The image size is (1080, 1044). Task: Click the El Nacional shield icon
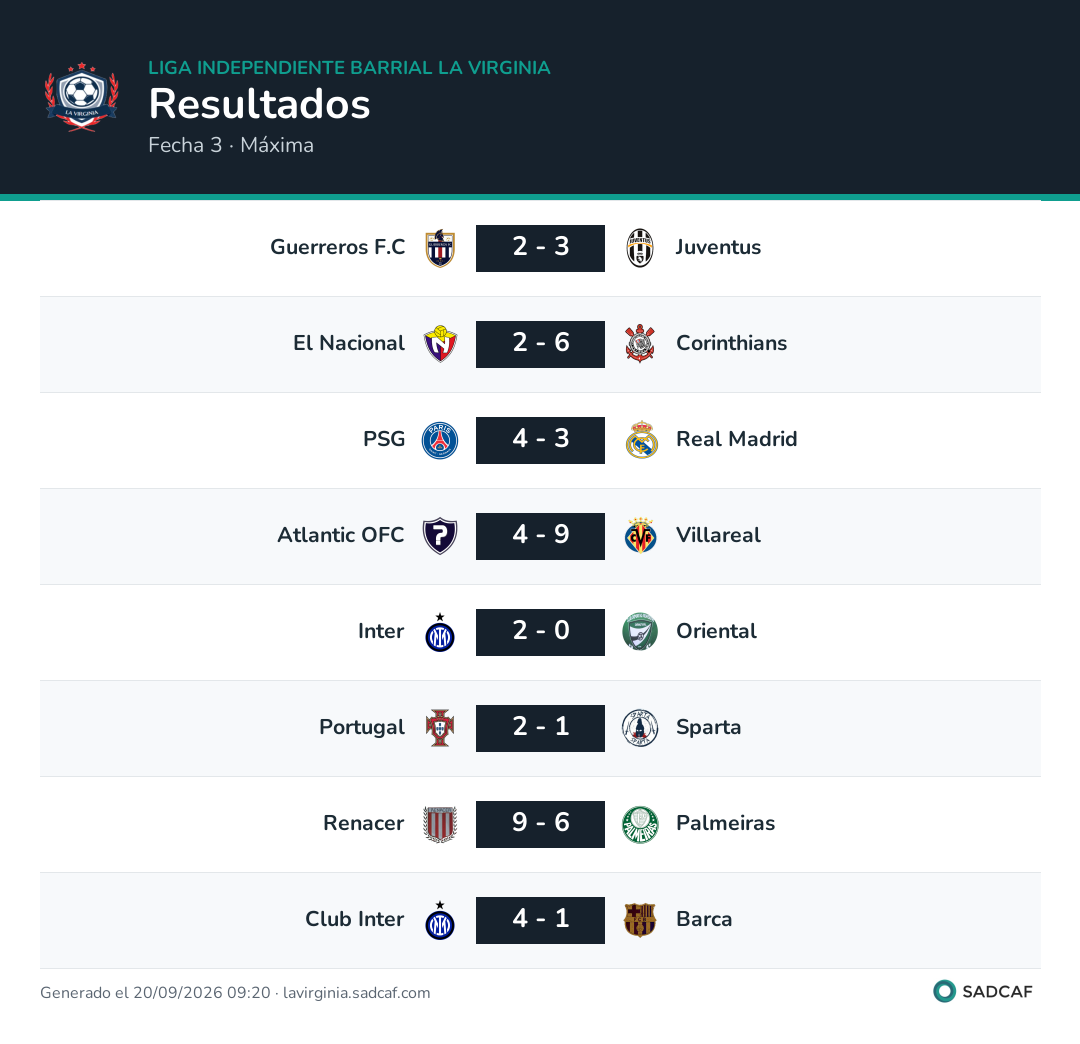(440, 344)
